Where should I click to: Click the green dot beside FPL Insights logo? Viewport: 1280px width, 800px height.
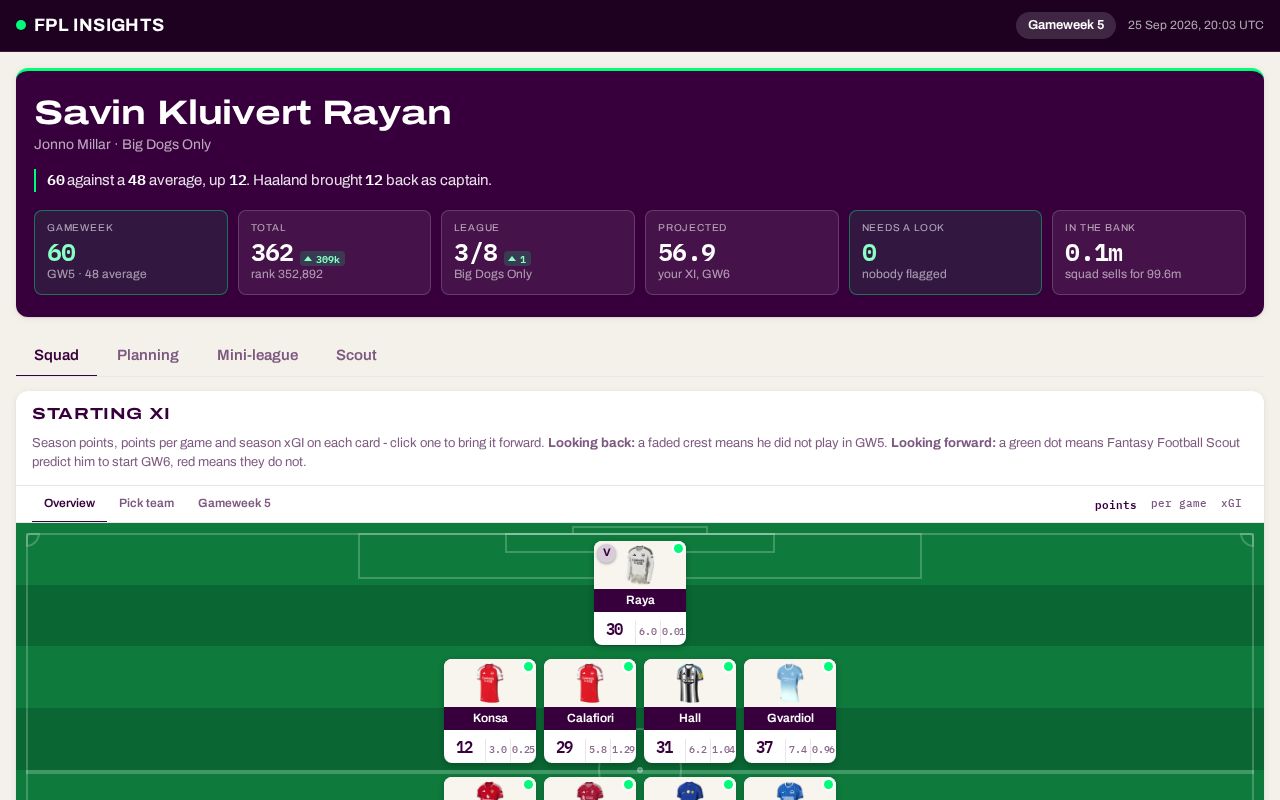(21, 25)
